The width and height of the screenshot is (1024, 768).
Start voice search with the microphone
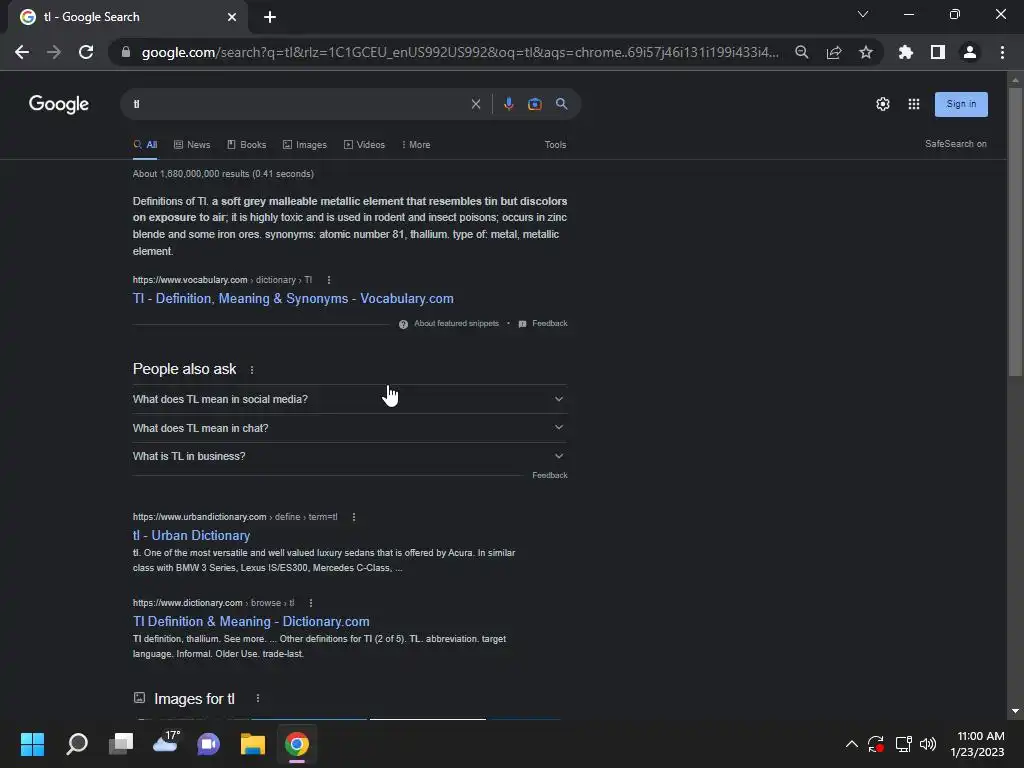[x=509, y=104]
